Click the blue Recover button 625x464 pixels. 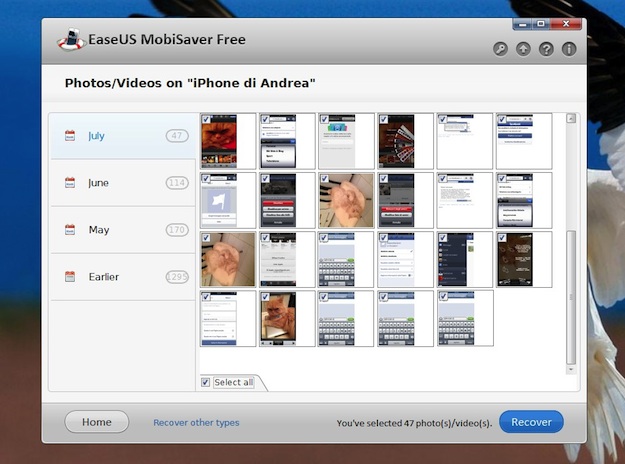click(531, 422)
